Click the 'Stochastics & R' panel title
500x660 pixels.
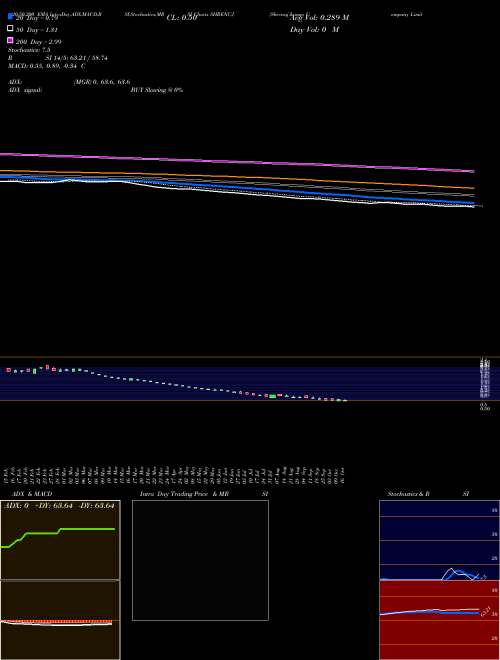click(x=409, y=494)
